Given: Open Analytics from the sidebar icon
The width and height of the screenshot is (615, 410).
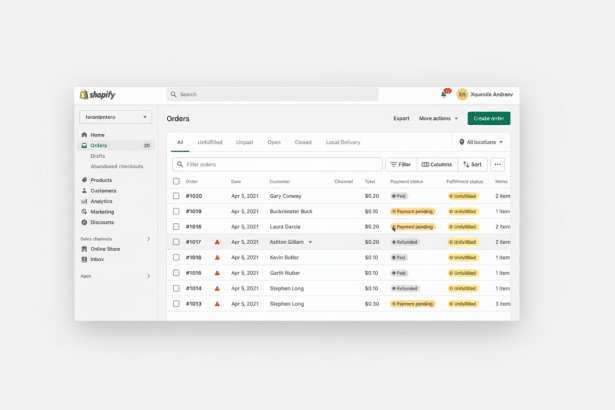Looking at the screenshot, I should click(x=84, y=201).
